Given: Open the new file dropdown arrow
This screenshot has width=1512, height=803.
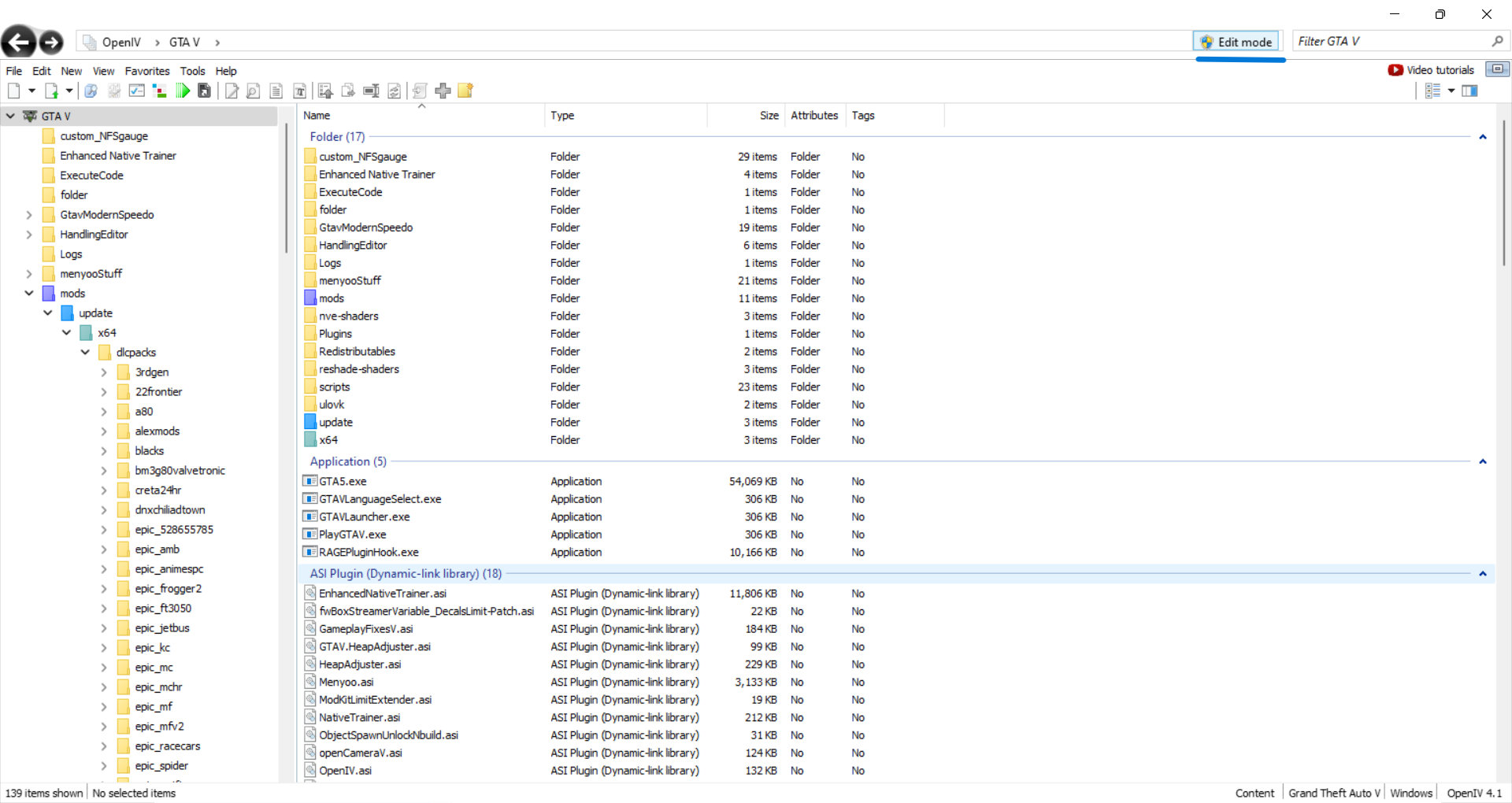Looking at the screenshot, I should (31, 91).
